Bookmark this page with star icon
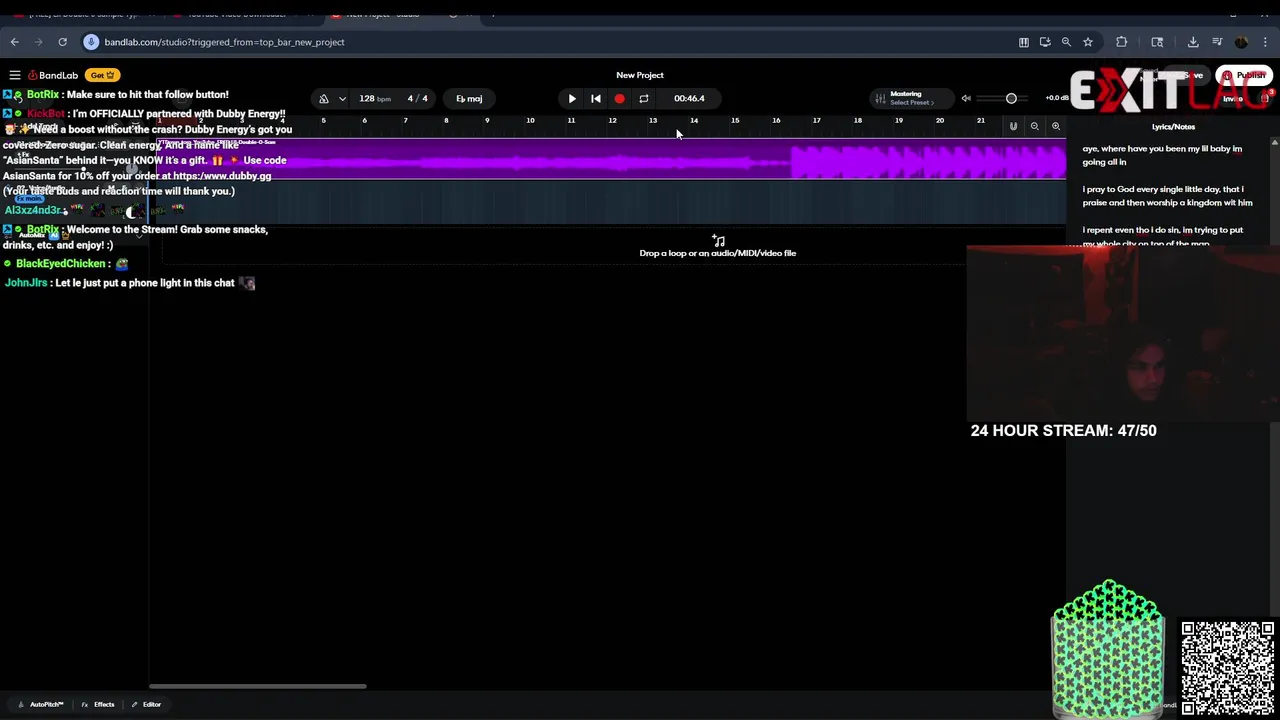 click(x=1088, y=42)
